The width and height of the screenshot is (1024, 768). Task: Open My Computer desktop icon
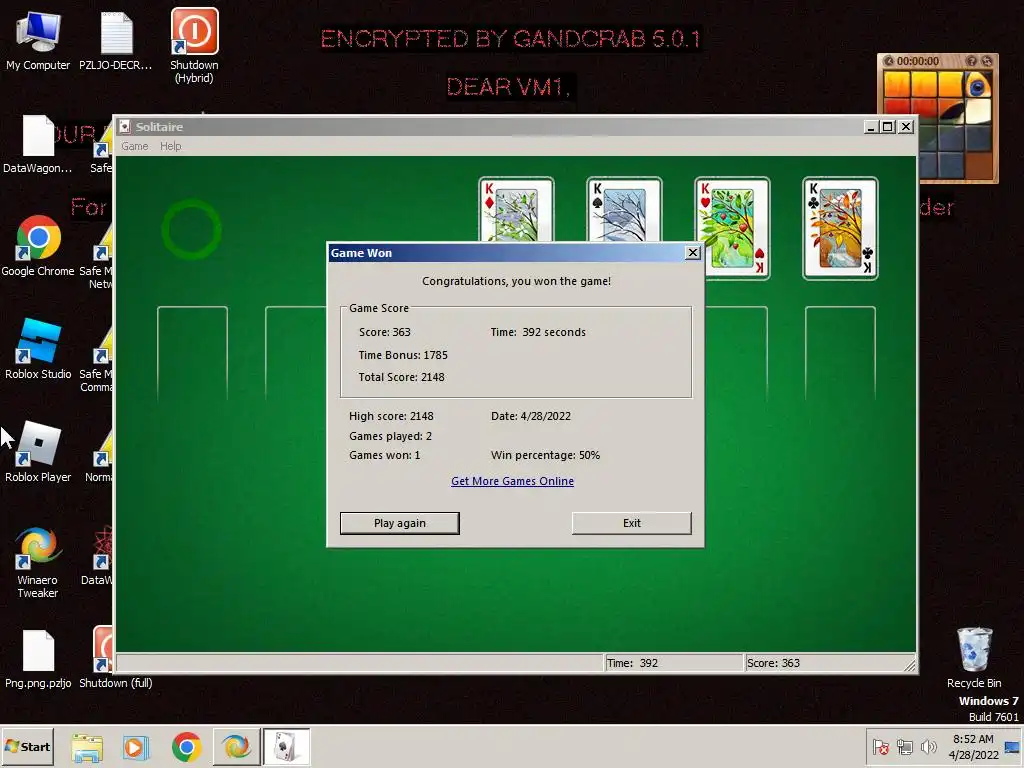pyautogui.click(x=38, y=39)
